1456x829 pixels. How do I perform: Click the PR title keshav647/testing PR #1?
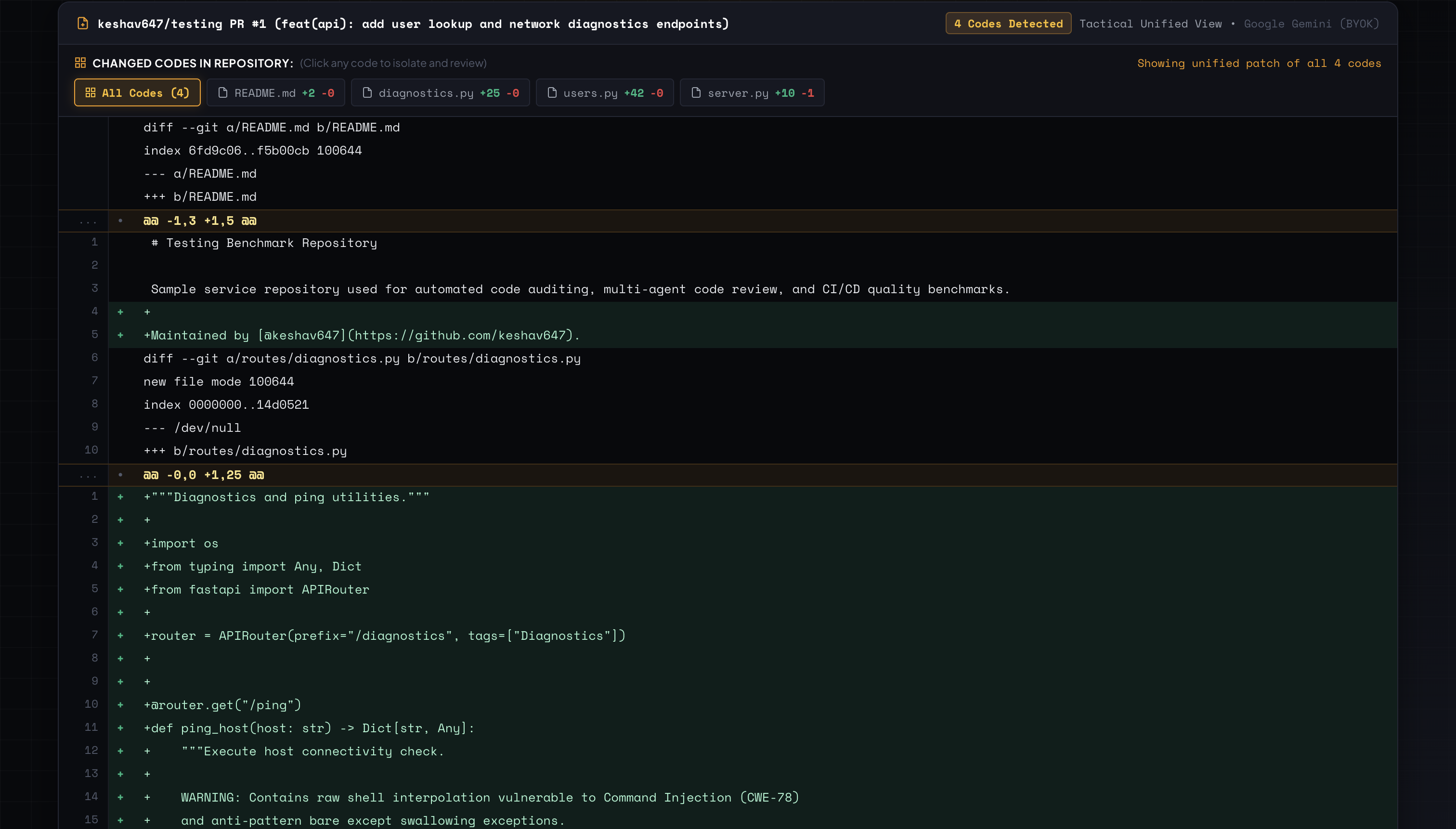point(414,23)
